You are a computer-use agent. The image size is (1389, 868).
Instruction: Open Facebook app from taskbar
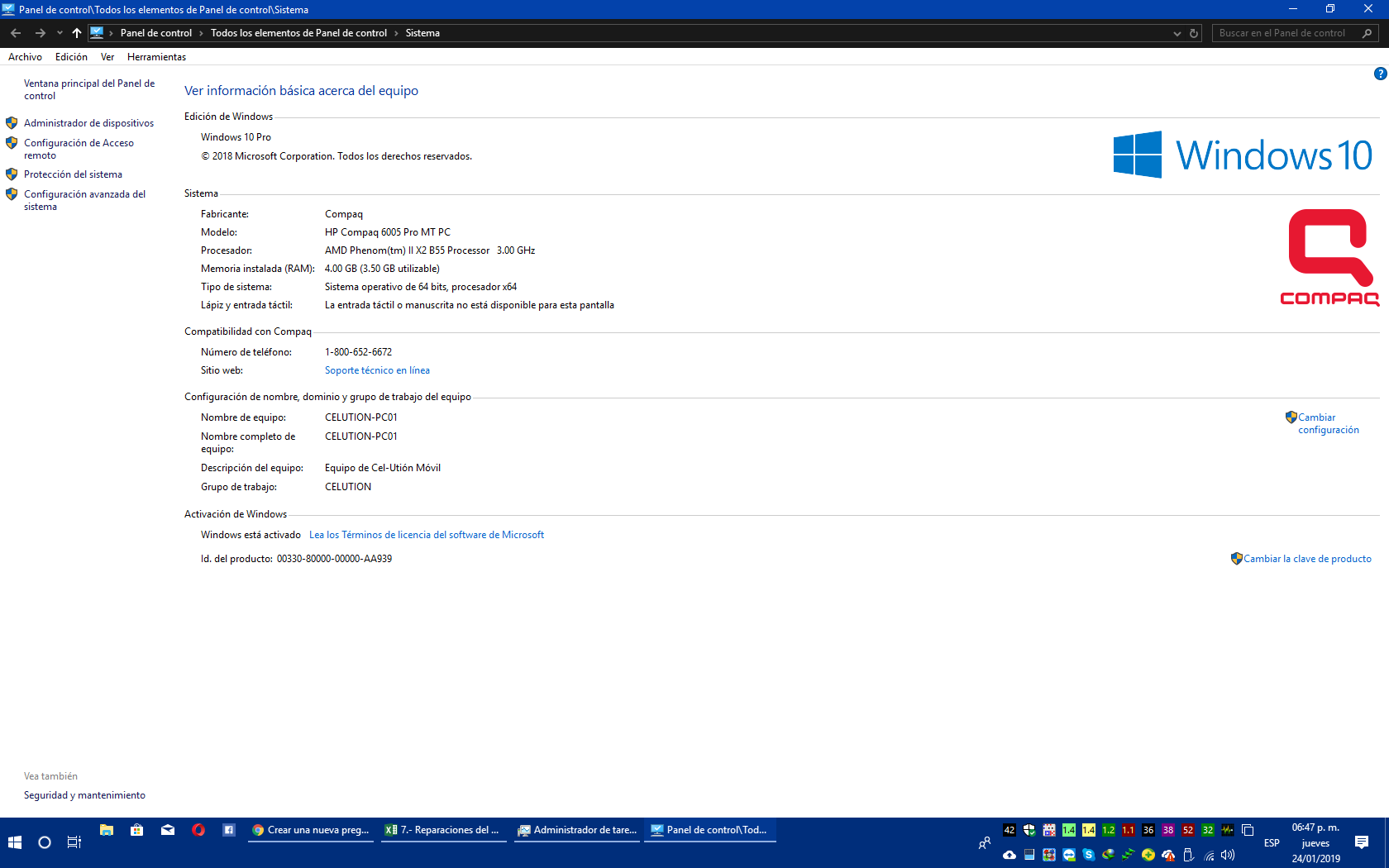pos(229,830)
